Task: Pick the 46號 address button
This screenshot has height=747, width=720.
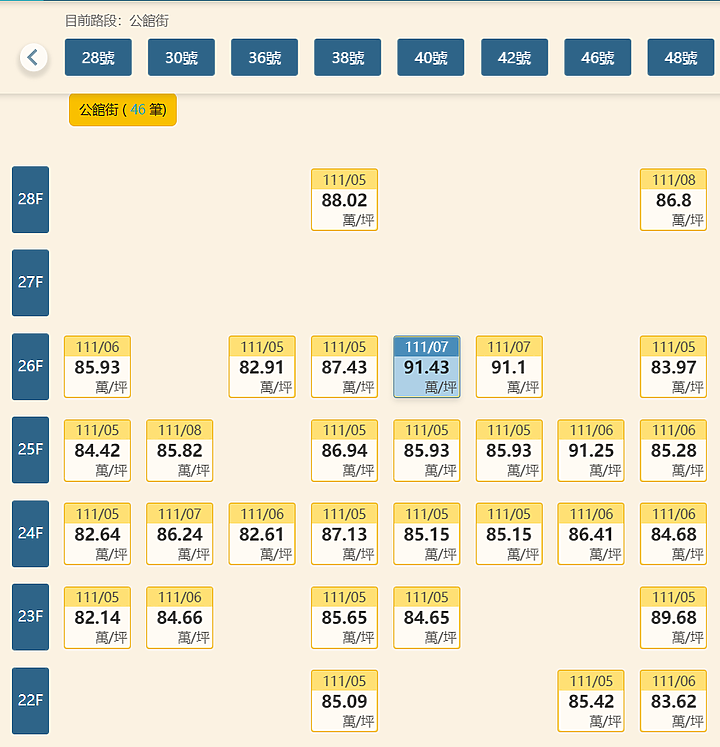Action: pyautogui.click(x=598, y=58)
